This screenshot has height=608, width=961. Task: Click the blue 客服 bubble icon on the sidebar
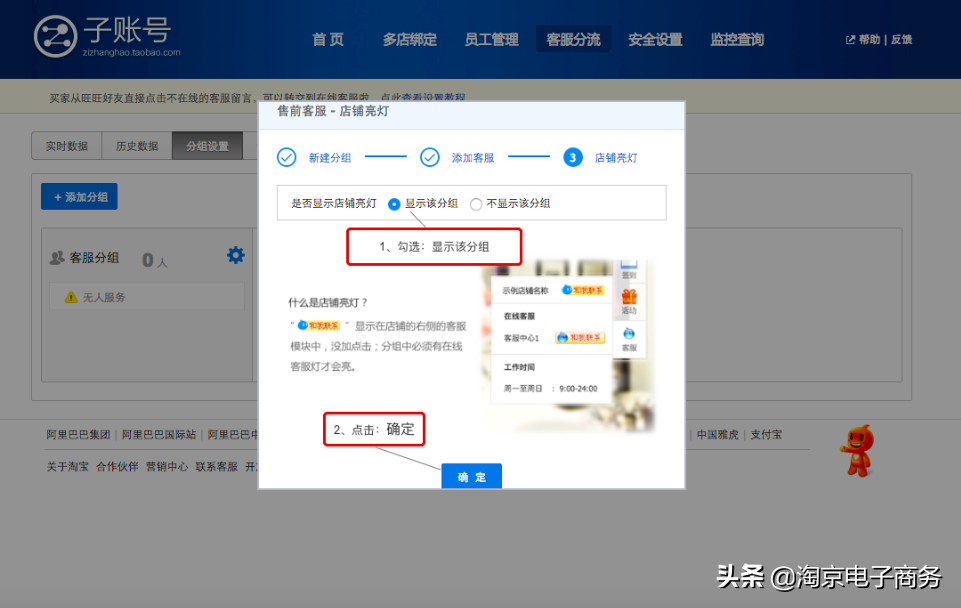(x=628, y=334)
